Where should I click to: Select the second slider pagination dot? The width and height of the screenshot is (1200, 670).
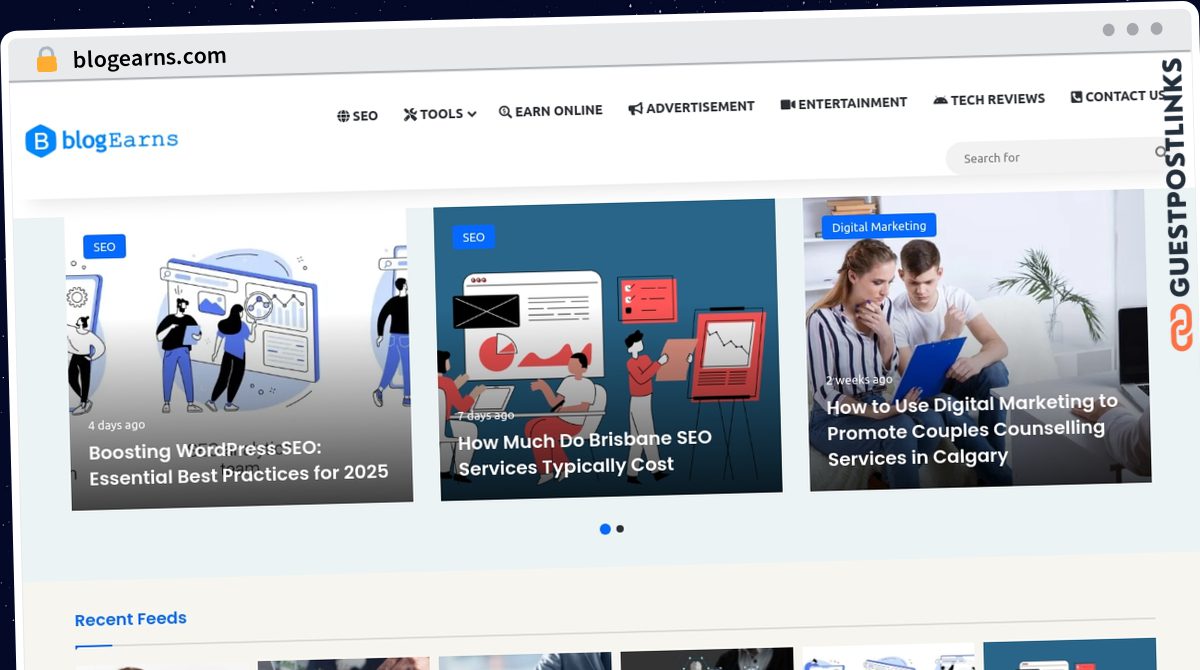click(620, 529)
